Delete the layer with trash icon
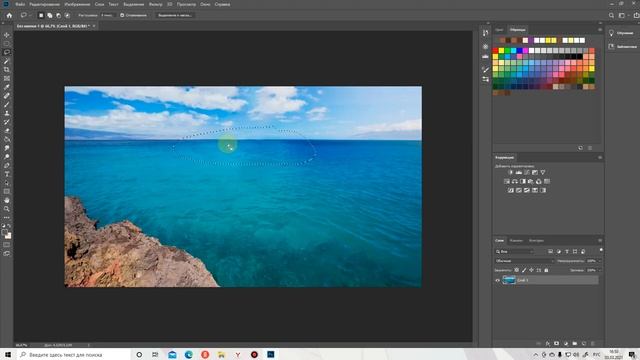 click(x=593, y=344)
